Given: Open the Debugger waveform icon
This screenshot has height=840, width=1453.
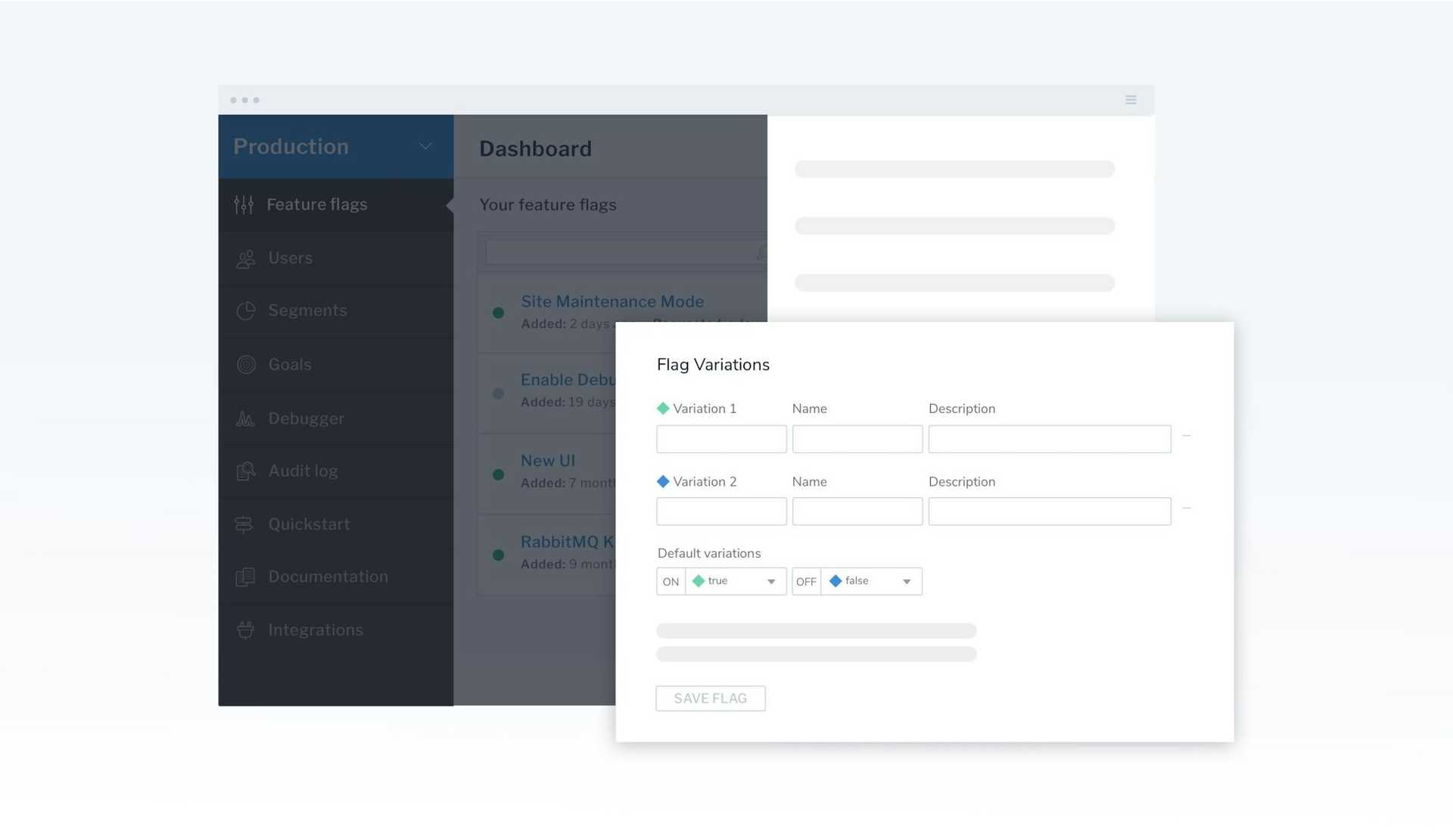Looking at the screenshot, I should coord(245,418).
